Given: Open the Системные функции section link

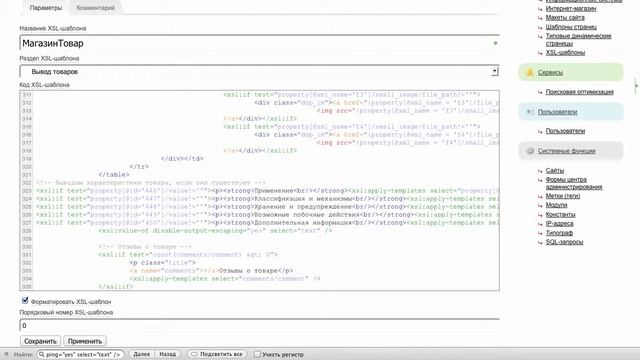Looking at the screenshot, I should pyautogui.click(x=567, y=151).
